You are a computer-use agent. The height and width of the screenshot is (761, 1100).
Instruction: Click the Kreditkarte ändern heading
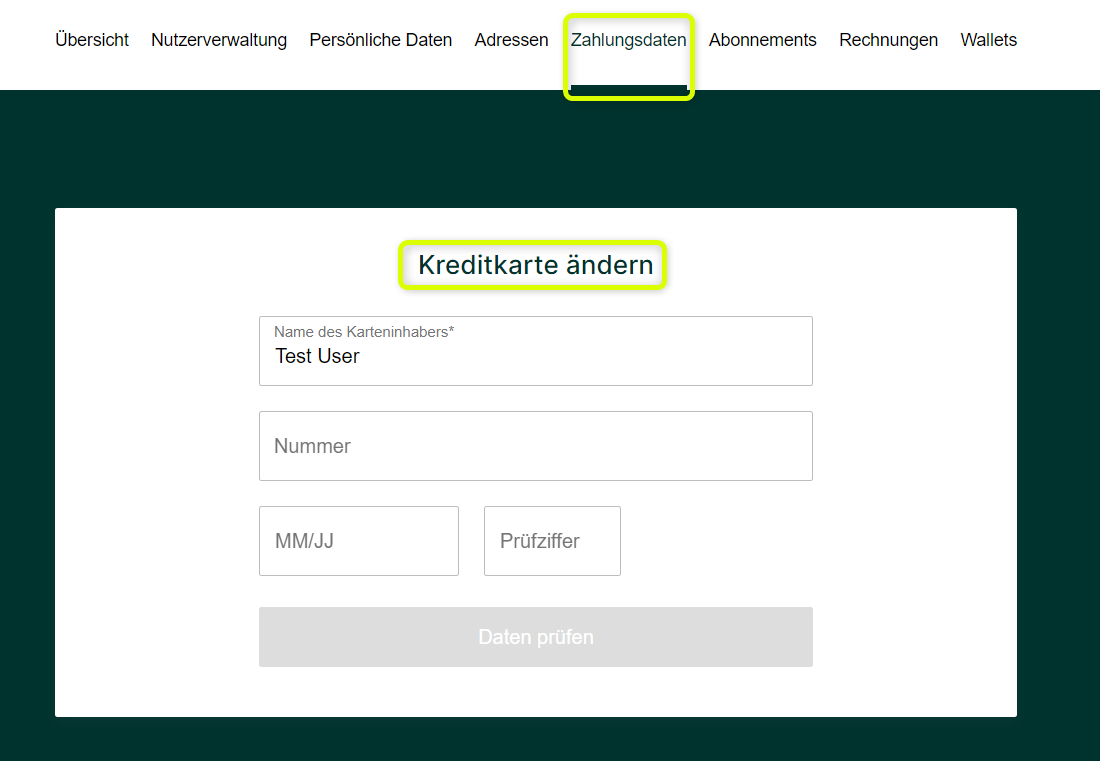point(535,265)
